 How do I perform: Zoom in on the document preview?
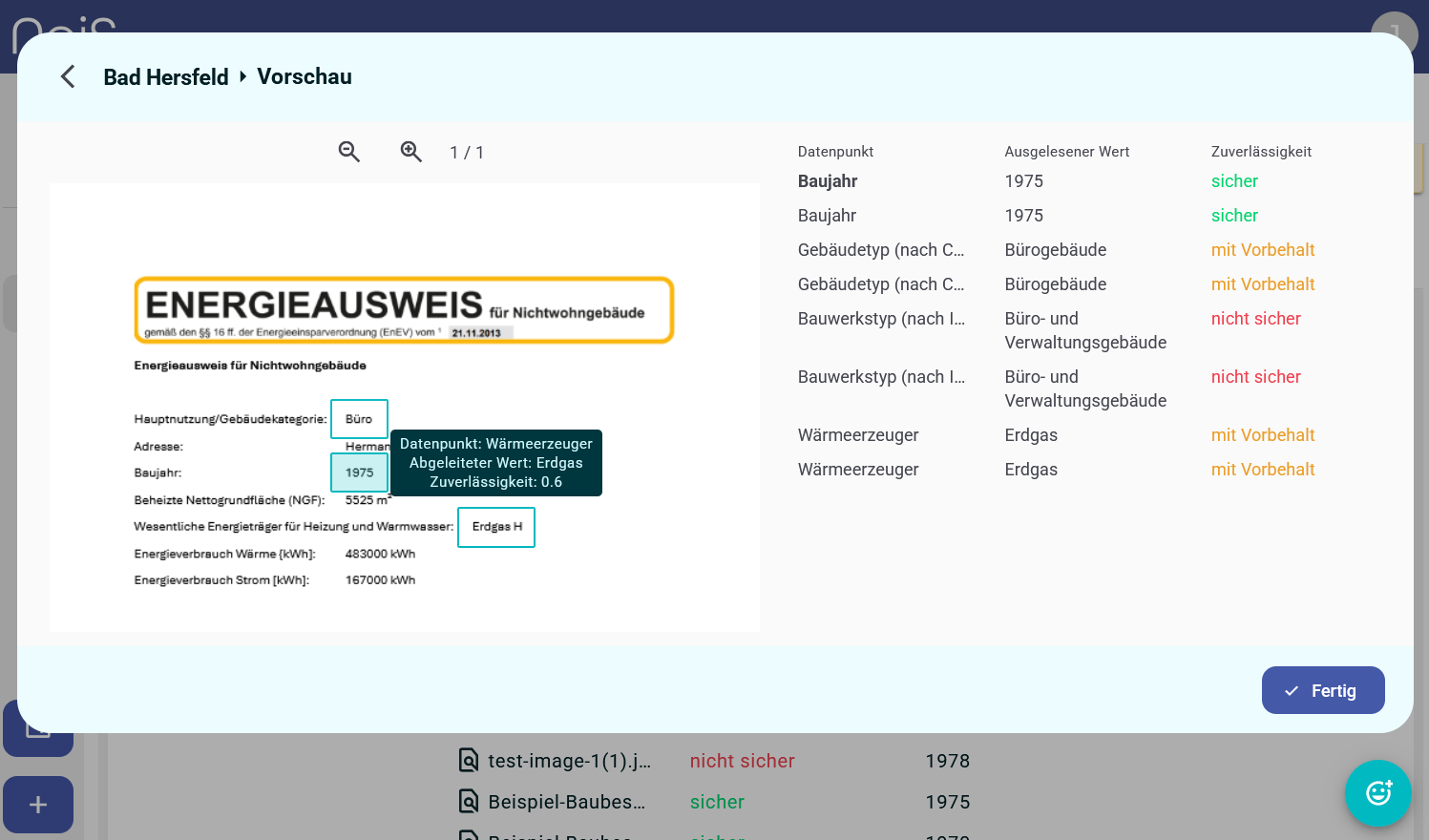[x=411, y=152]
